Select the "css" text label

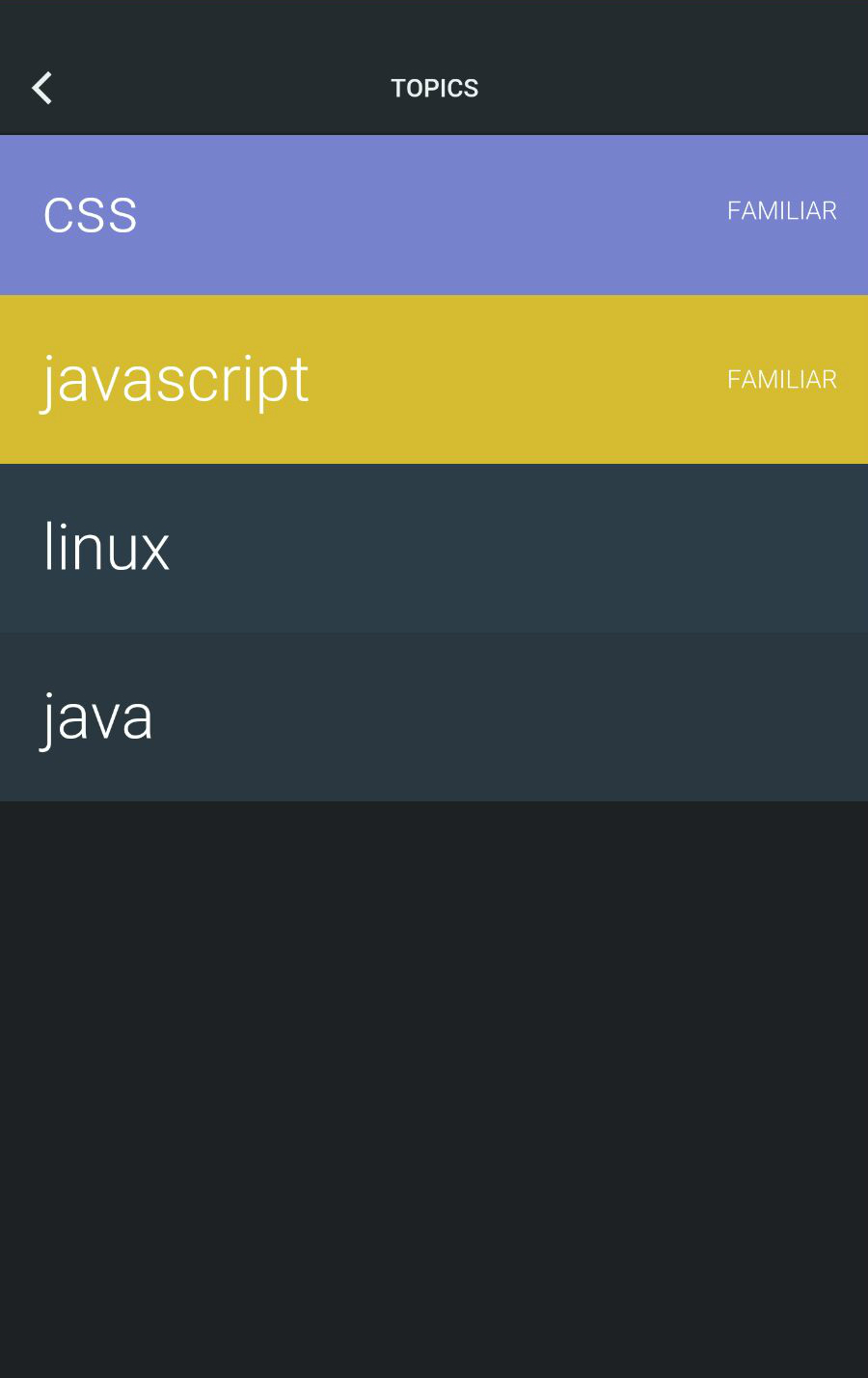point(91,215)
